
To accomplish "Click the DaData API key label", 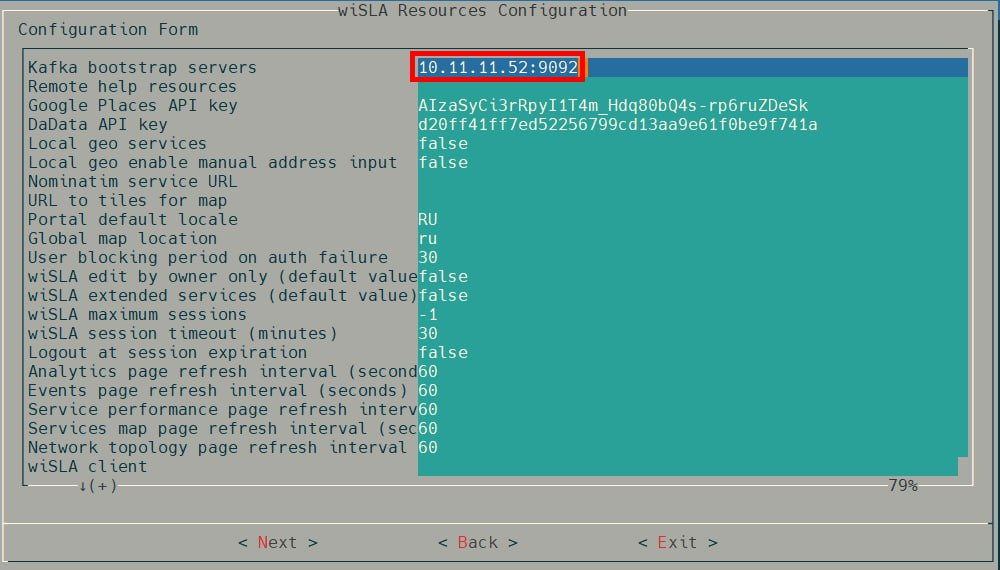I will pyautogui.click(x=98, y=125).
